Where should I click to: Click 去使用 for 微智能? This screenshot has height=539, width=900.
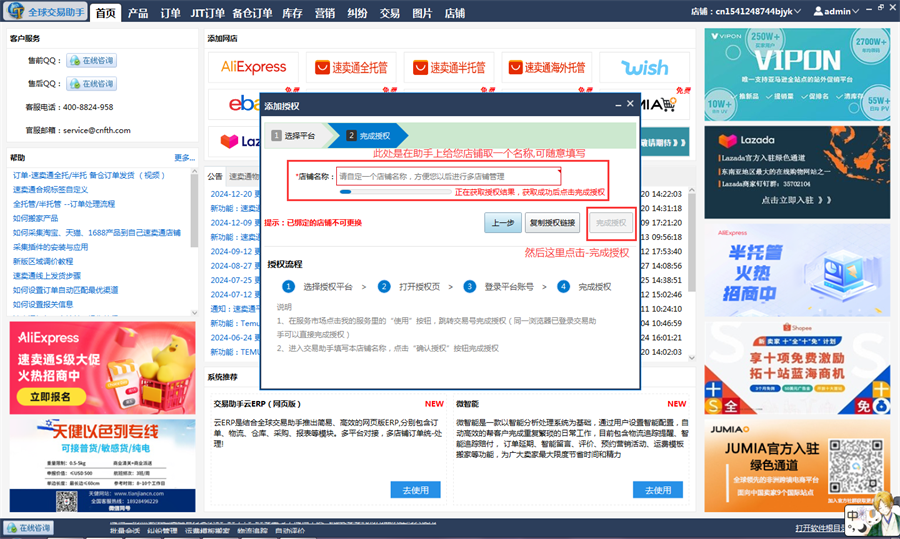tap(658, 490)
